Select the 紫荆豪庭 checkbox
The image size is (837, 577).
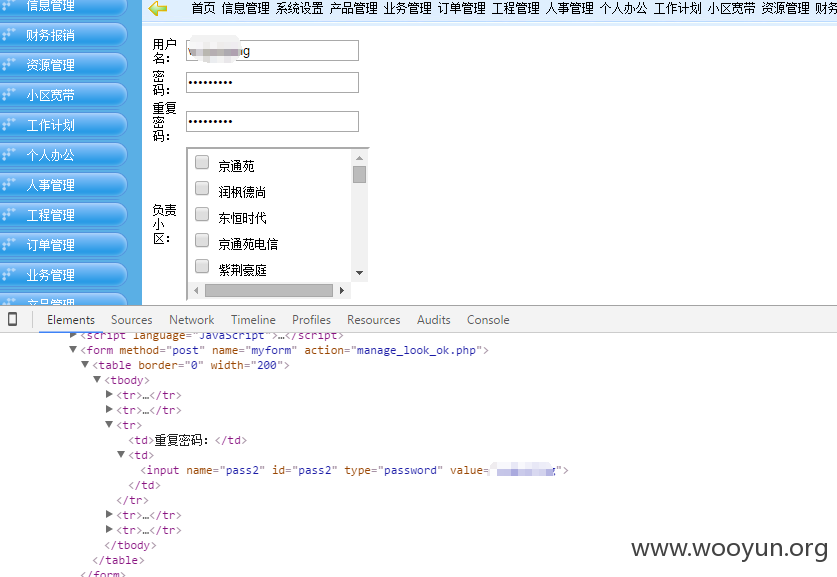click(202, 266)
